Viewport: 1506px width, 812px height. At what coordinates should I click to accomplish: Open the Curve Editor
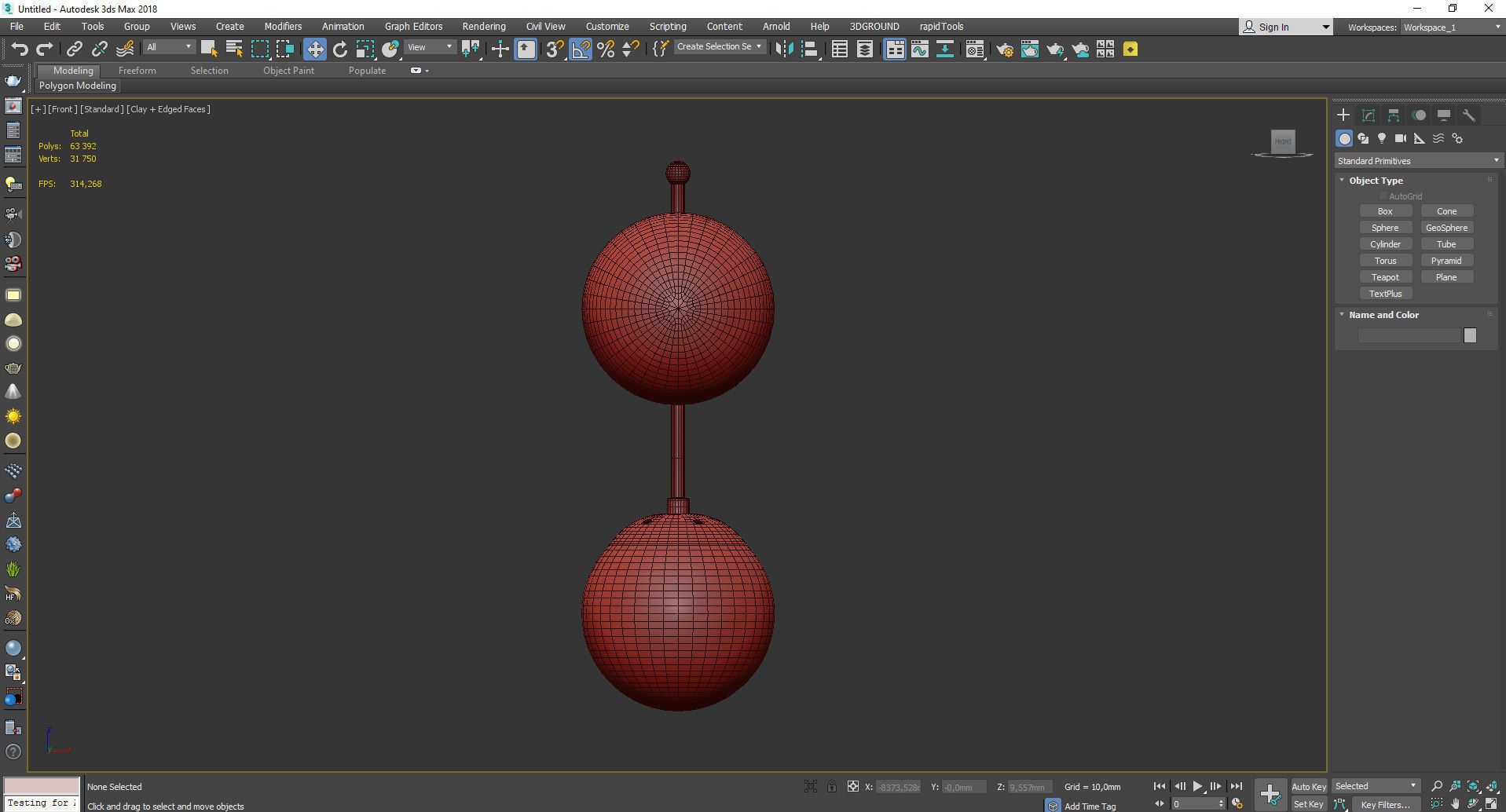(920, 49)
